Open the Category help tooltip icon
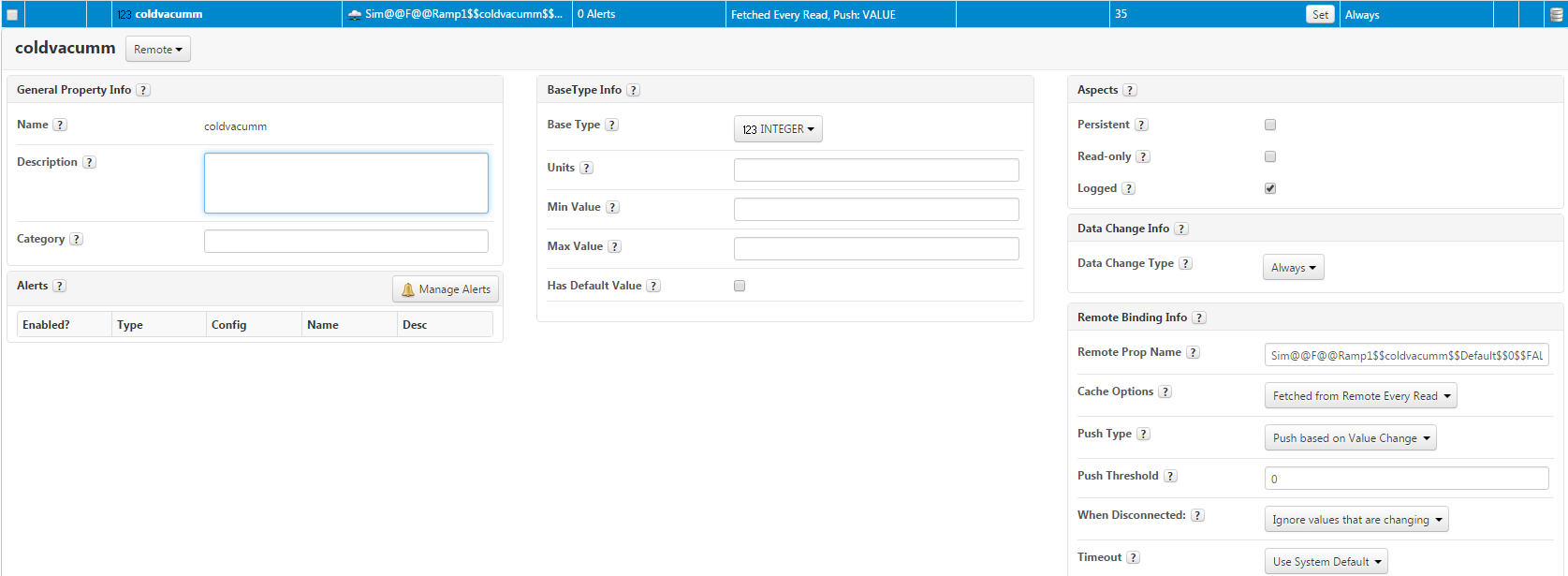Screen dimensions: 1568x576 (x=77, y=239)
